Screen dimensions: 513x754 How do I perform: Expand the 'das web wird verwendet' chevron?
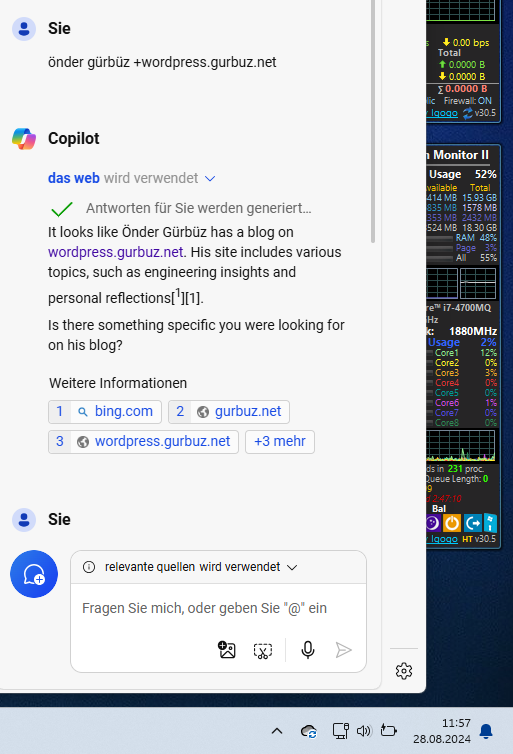pos(210,178)
